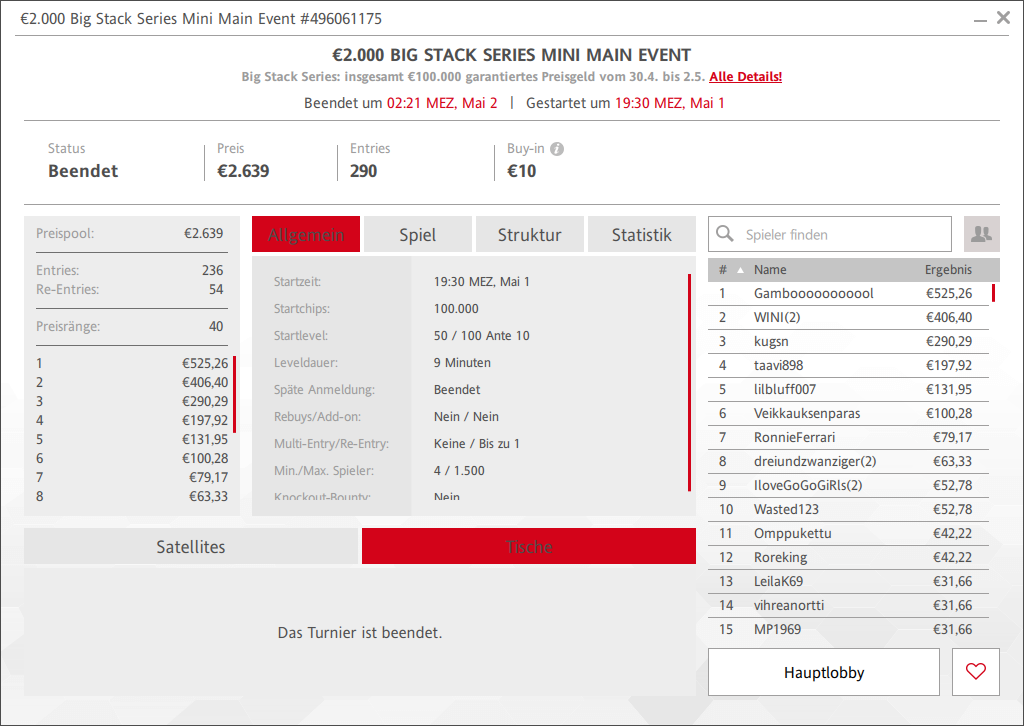This screenshot has height=726, width=1024.
Task: Select player Veikkauksenparas row
Action: tap(848, 413)
